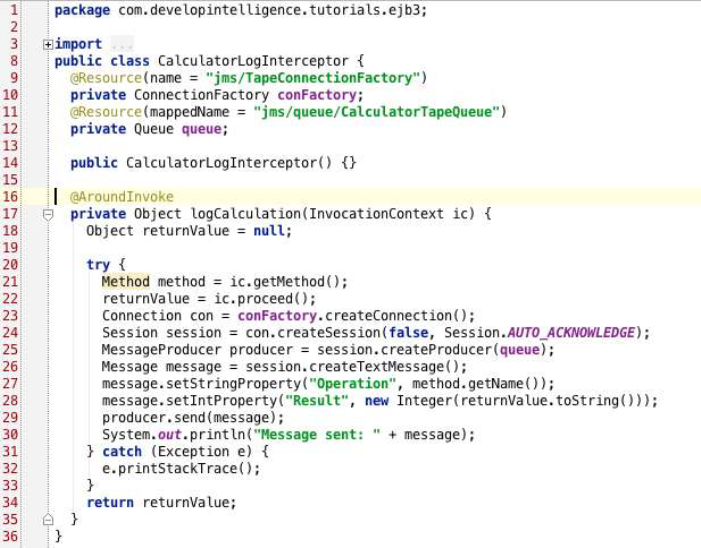The width and height of the screenshot is (701, 548).
Task: Click the @AroundInvoke annotation
Action: tap(121, 197)
